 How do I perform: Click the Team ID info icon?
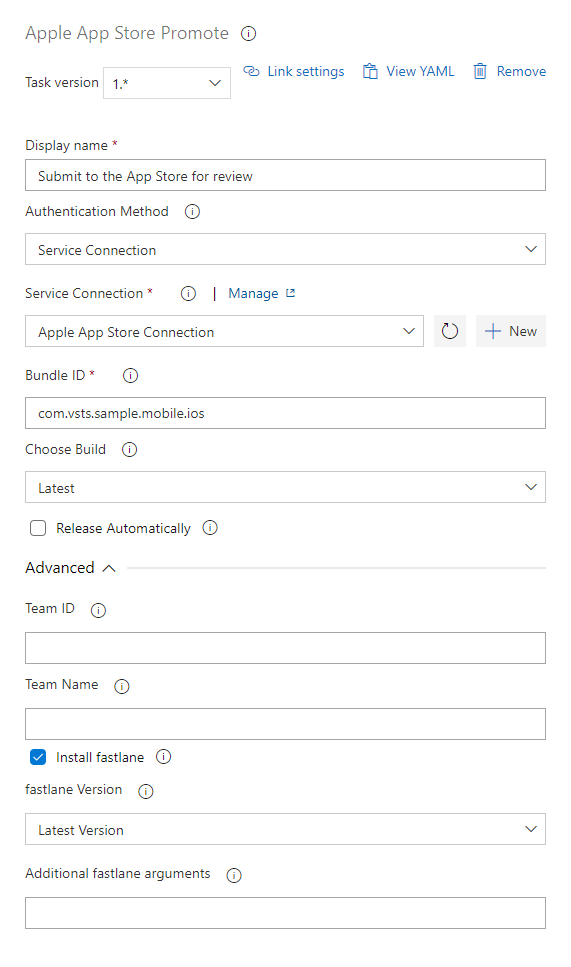[x=98, y=610]
